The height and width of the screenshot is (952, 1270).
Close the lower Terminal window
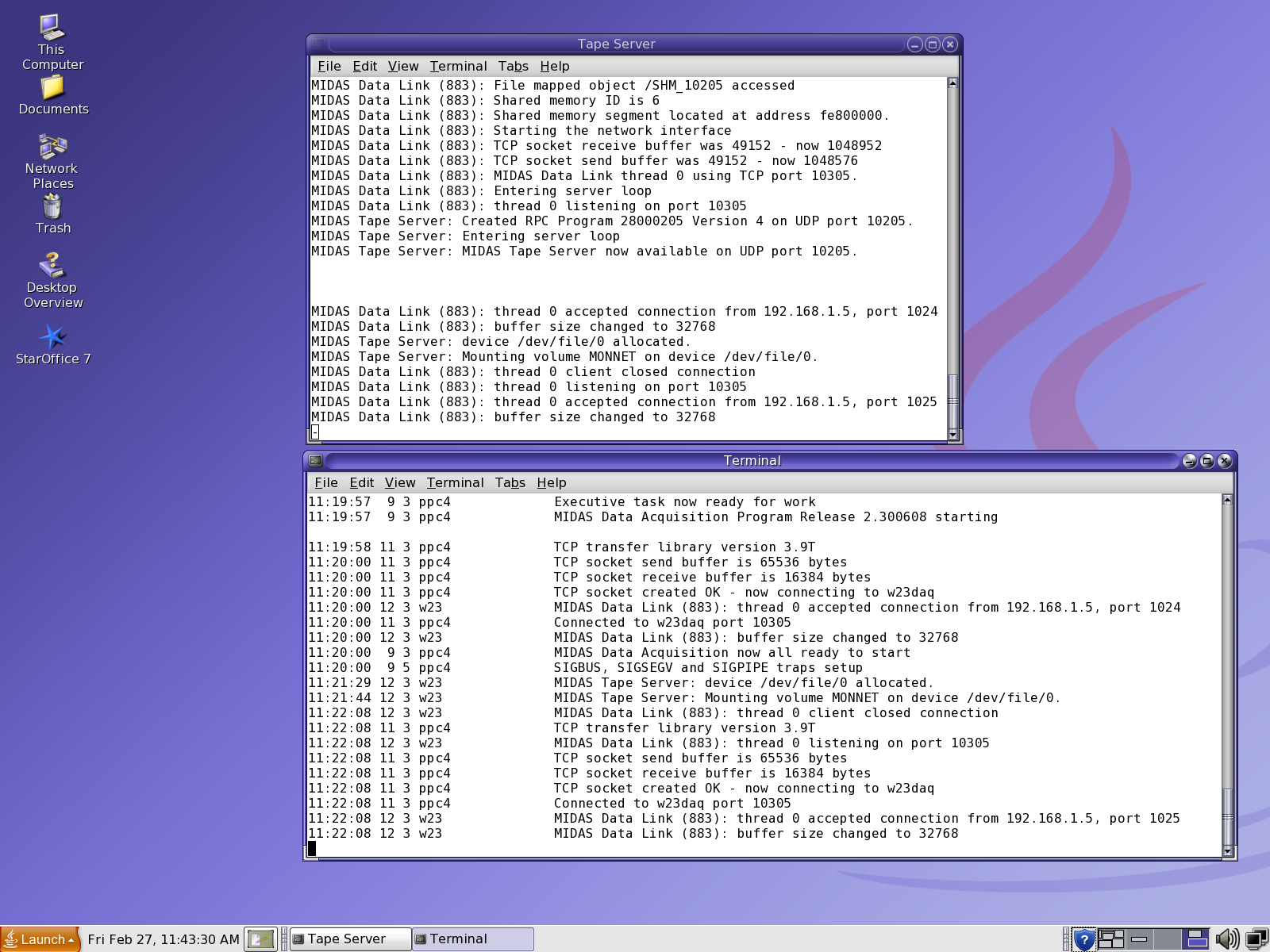pyautogui.click(x=1225, y=461)
